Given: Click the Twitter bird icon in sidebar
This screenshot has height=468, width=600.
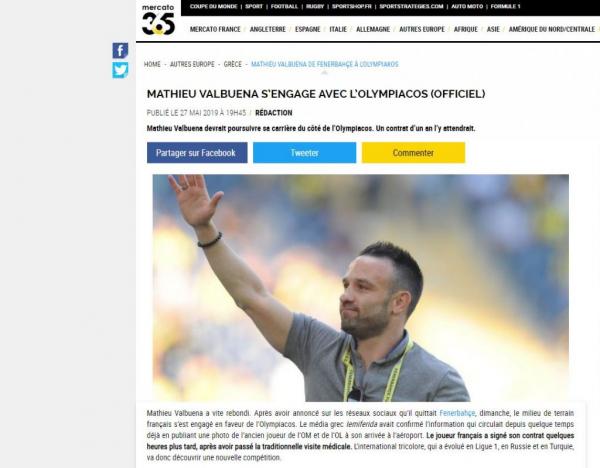Looking at the screenshot, I should pos(120,70).
